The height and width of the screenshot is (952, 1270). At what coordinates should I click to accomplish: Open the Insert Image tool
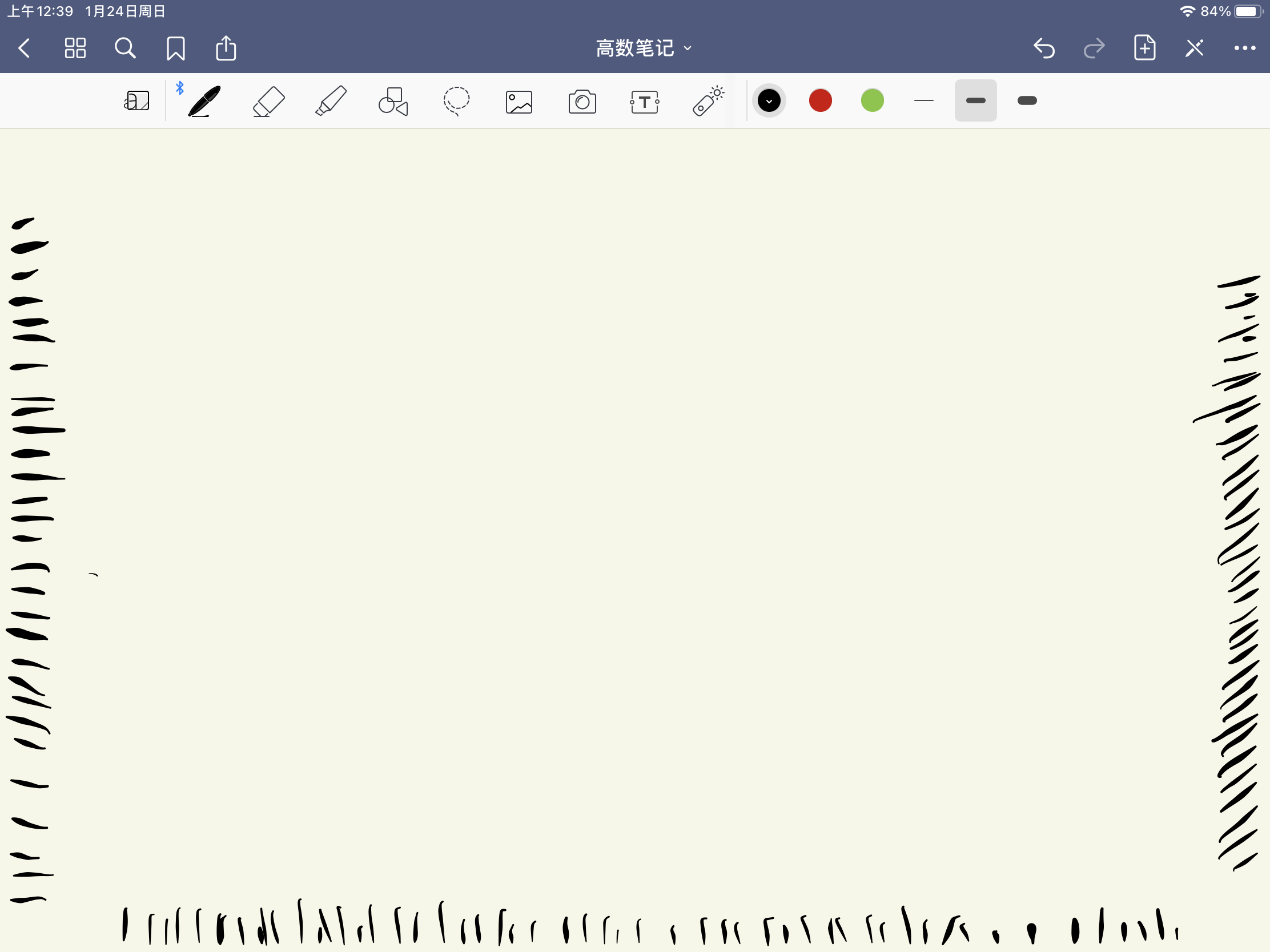click(519, 102)
